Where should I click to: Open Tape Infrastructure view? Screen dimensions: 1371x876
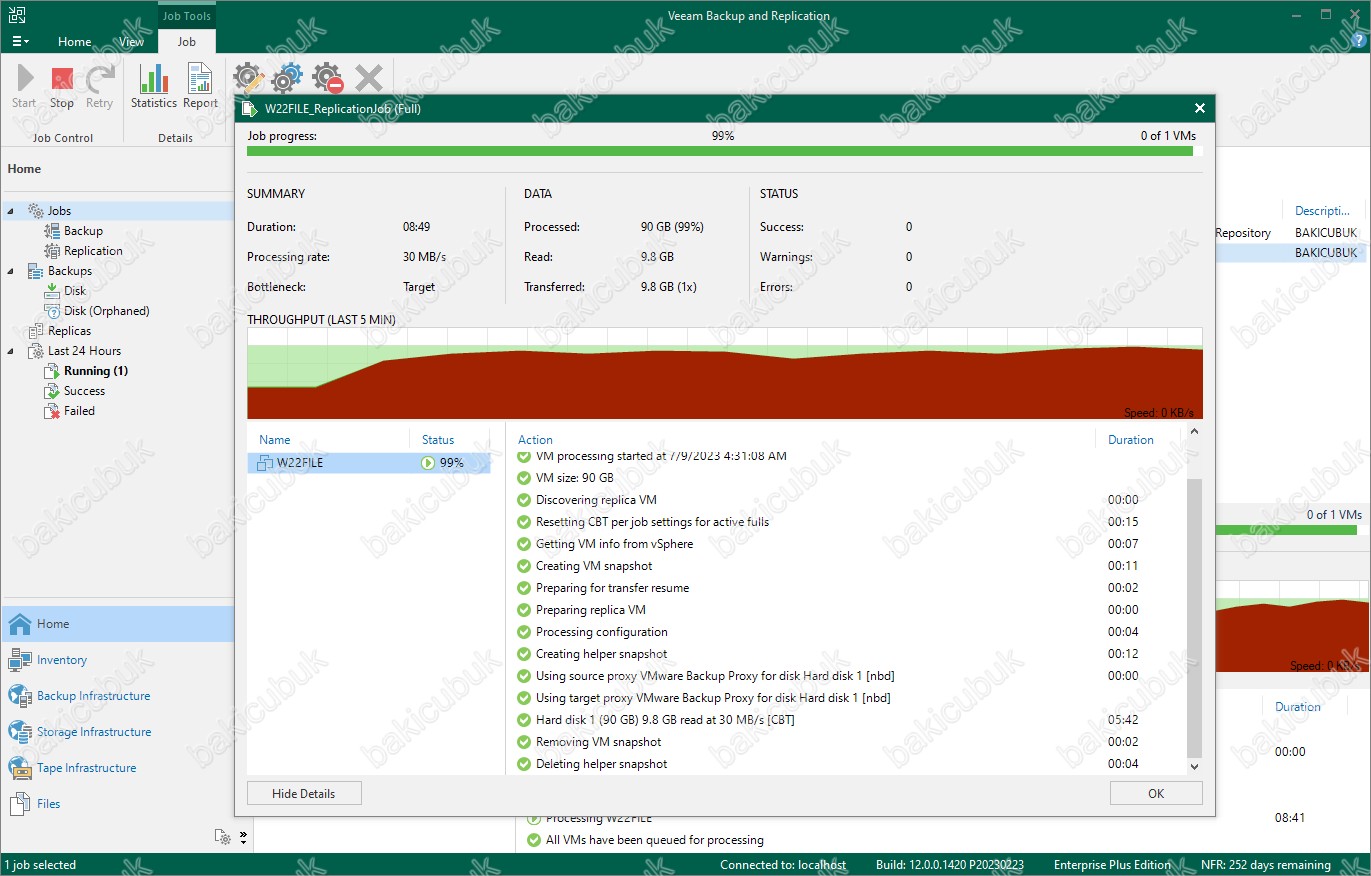click(x=117, y=768)
